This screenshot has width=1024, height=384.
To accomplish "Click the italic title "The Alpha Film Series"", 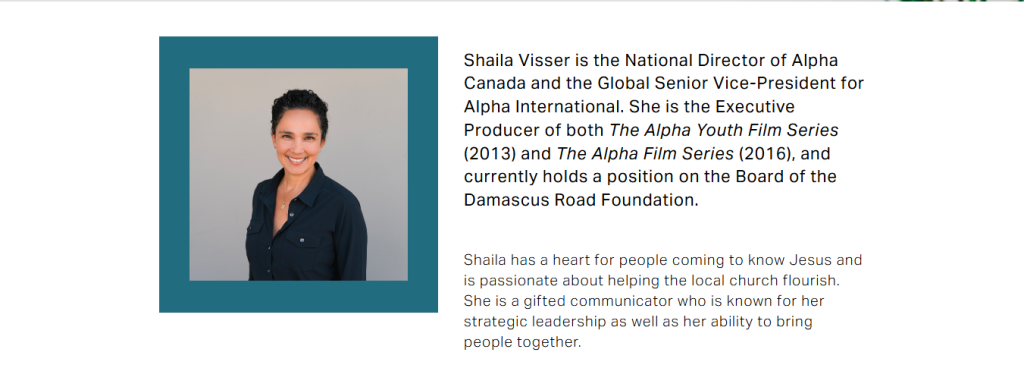I will 645,153.
